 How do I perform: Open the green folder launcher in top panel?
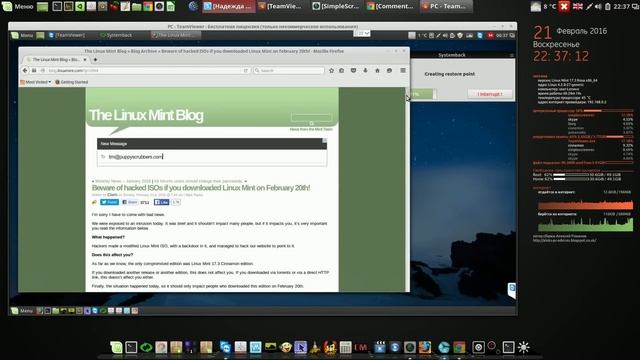[136, 6]
